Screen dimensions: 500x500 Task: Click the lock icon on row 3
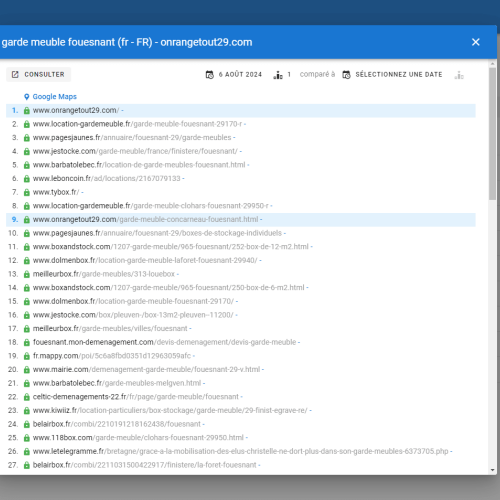click(27, 138)
